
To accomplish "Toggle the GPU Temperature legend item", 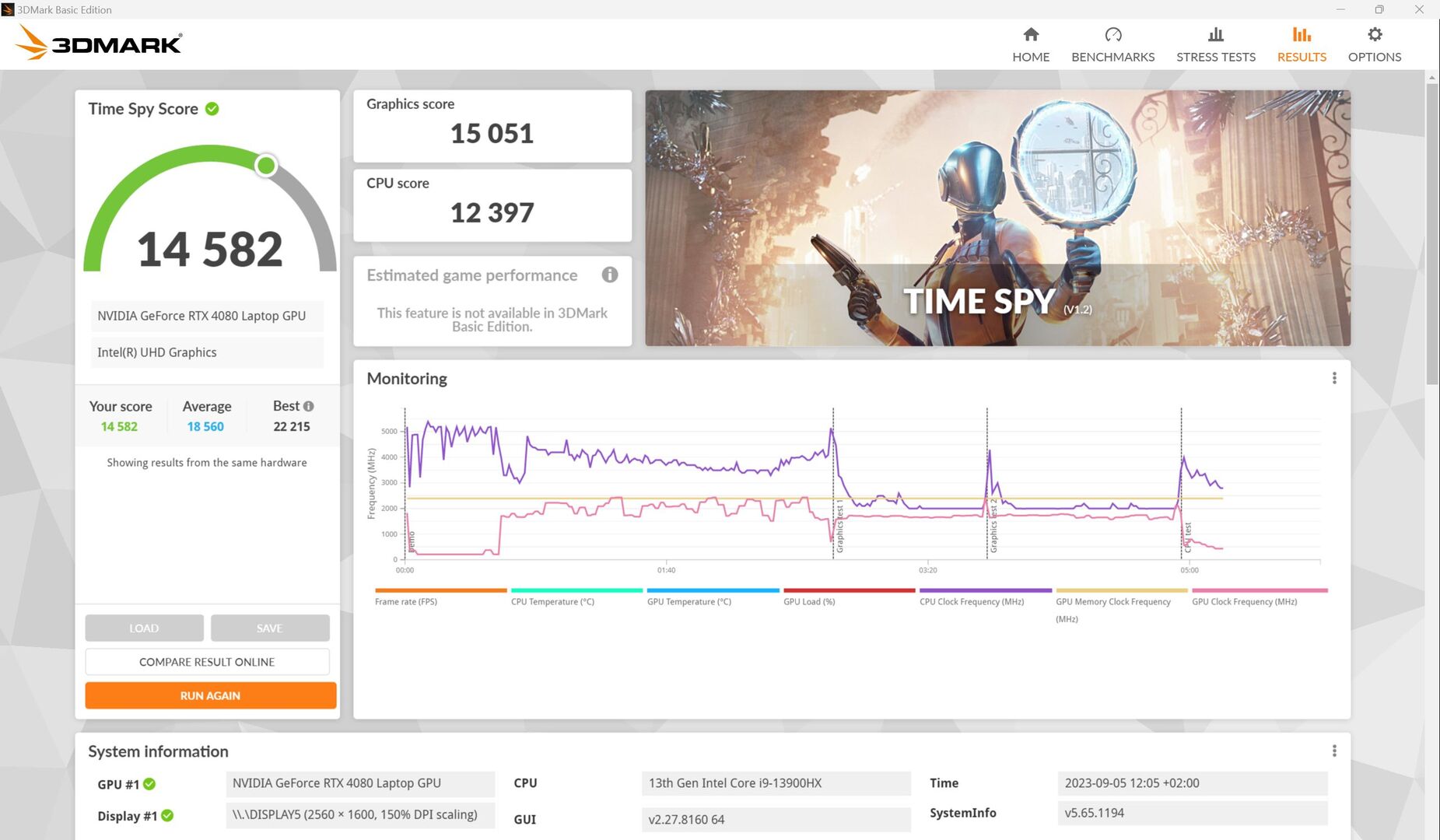I will 689,602.
